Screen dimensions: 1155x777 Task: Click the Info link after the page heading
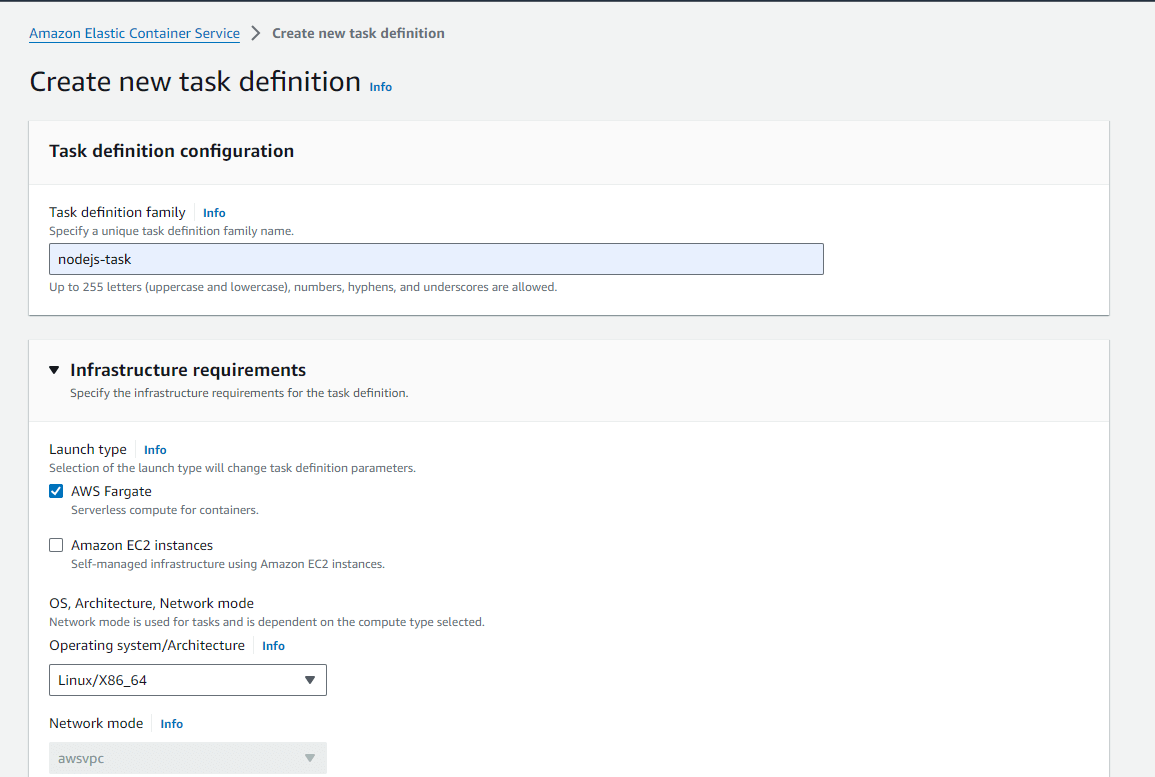point(380,86)
